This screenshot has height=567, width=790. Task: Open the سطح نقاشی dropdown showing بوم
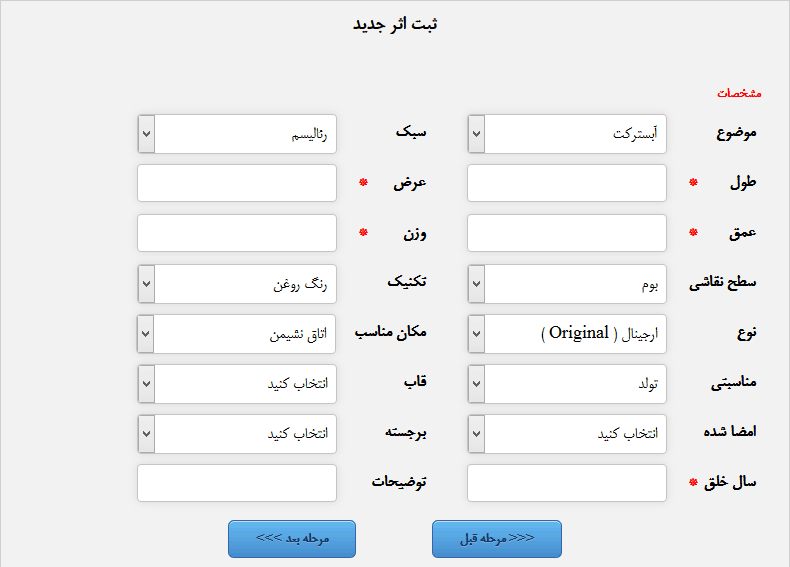(567, 284)
